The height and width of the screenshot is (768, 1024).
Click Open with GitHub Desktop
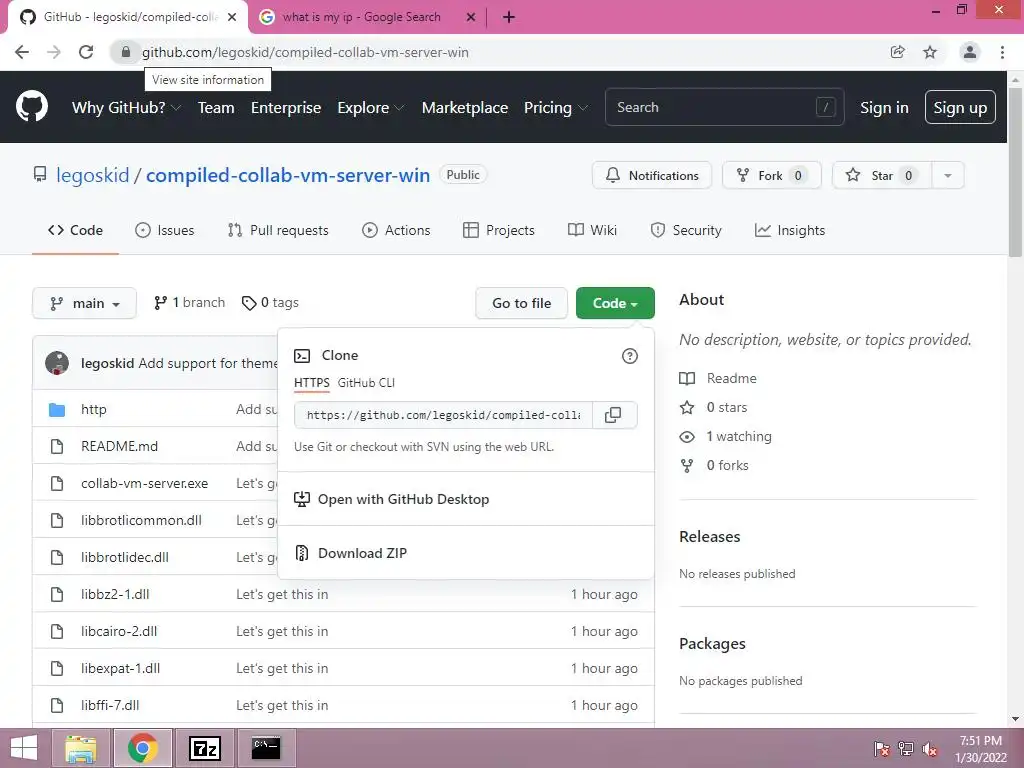403,499
